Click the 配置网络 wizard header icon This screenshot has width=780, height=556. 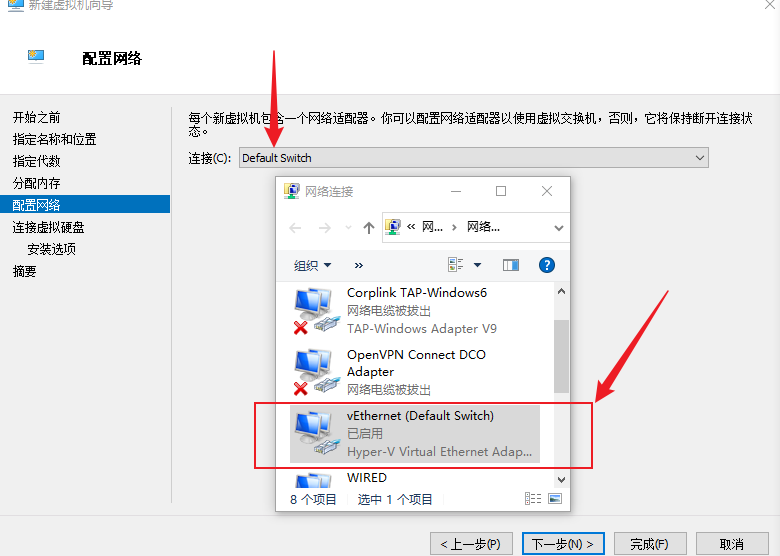pos(36,57)
